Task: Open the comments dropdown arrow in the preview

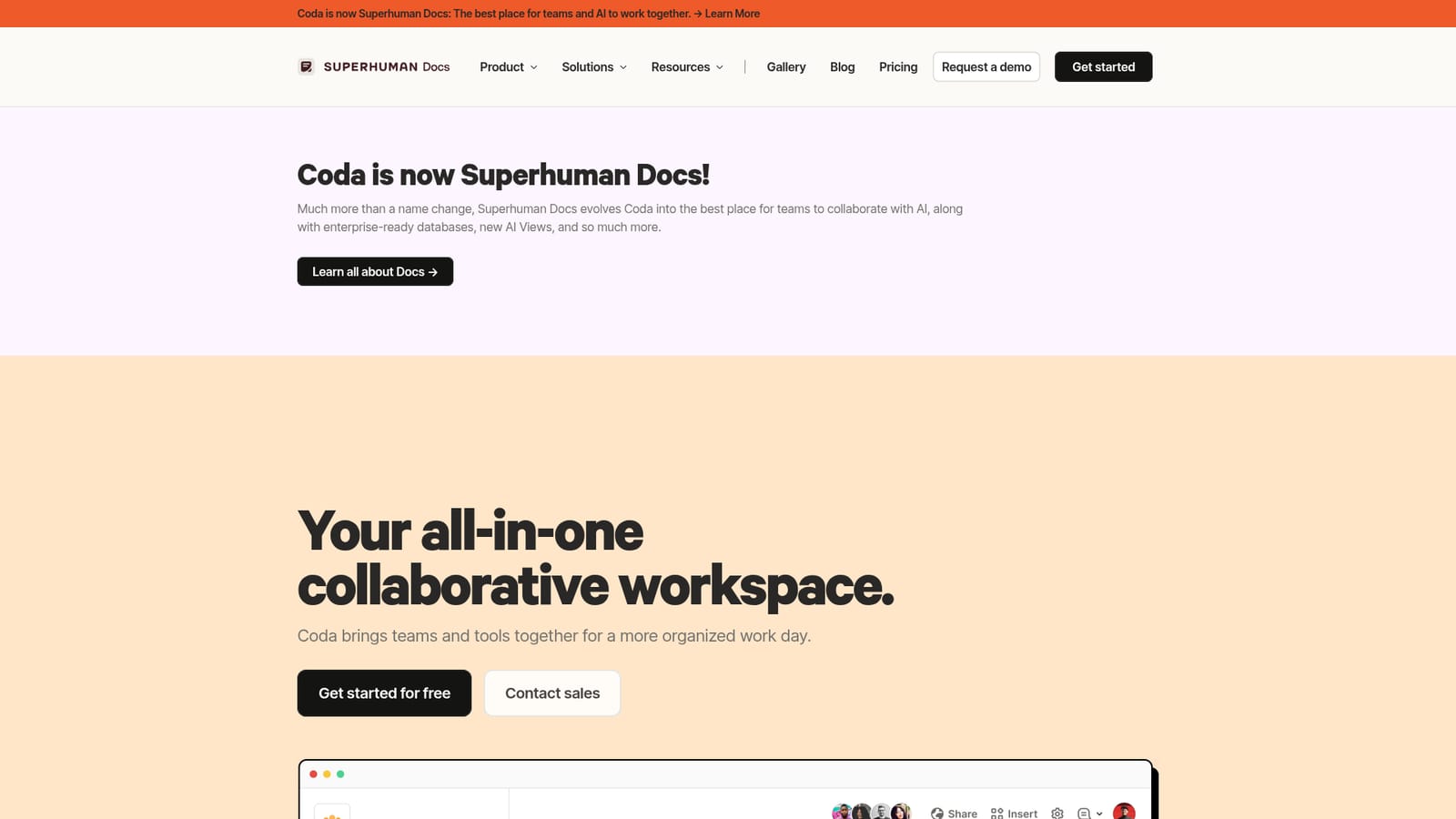Action: click(x=1099, y=814)
